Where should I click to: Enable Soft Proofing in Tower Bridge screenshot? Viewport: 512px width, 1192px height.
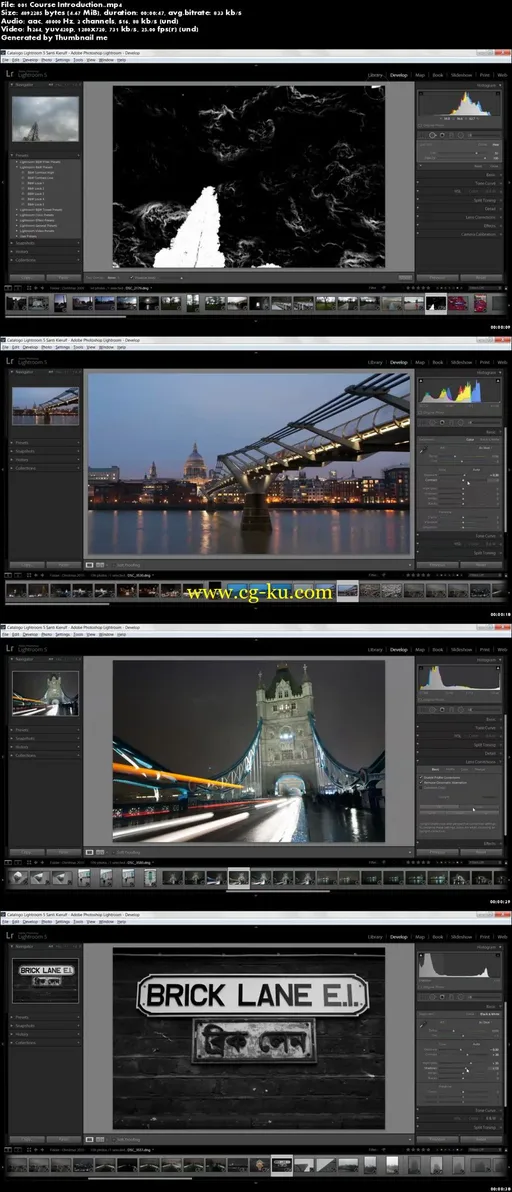[112, 852]
